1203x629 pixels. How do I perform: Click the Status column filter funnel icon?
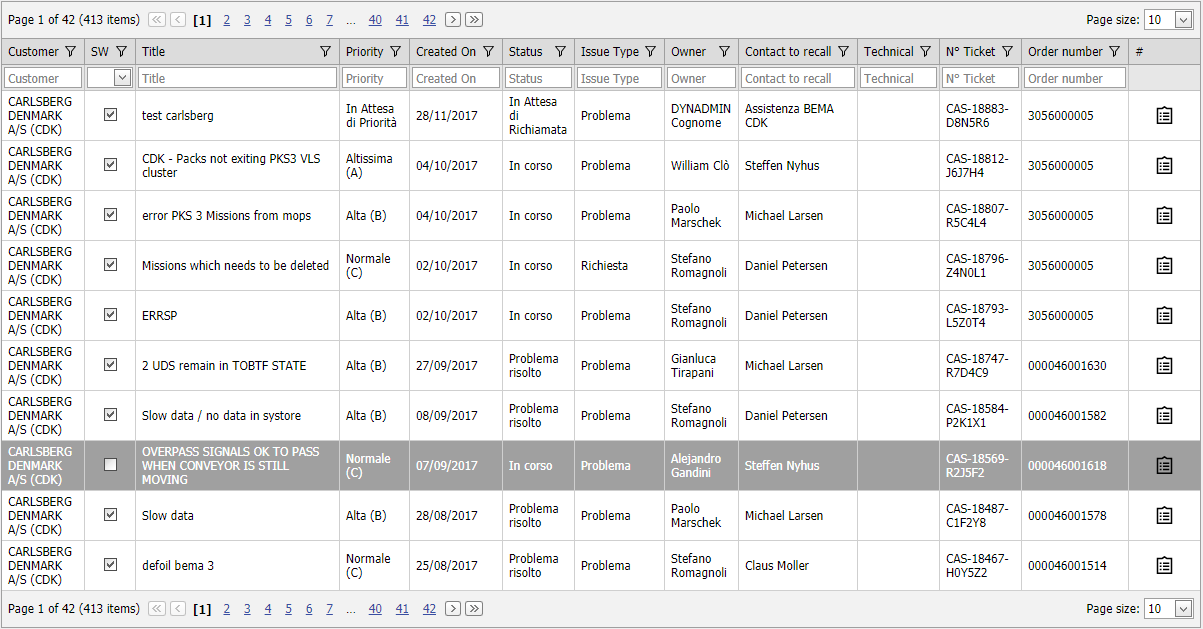coord(560,52)
